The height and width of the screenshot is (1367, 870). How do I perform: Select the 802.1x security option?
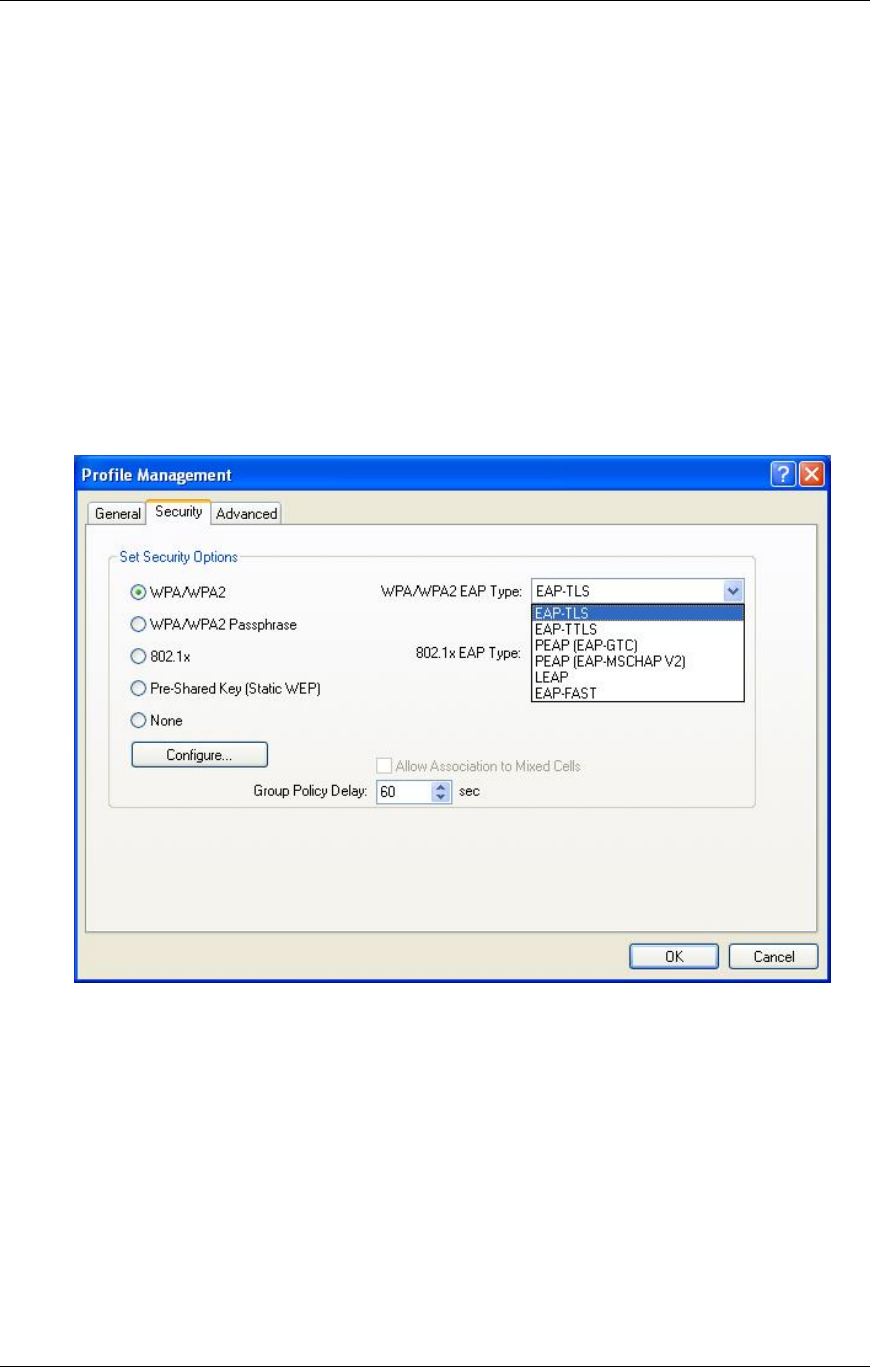tap(140, 657)
